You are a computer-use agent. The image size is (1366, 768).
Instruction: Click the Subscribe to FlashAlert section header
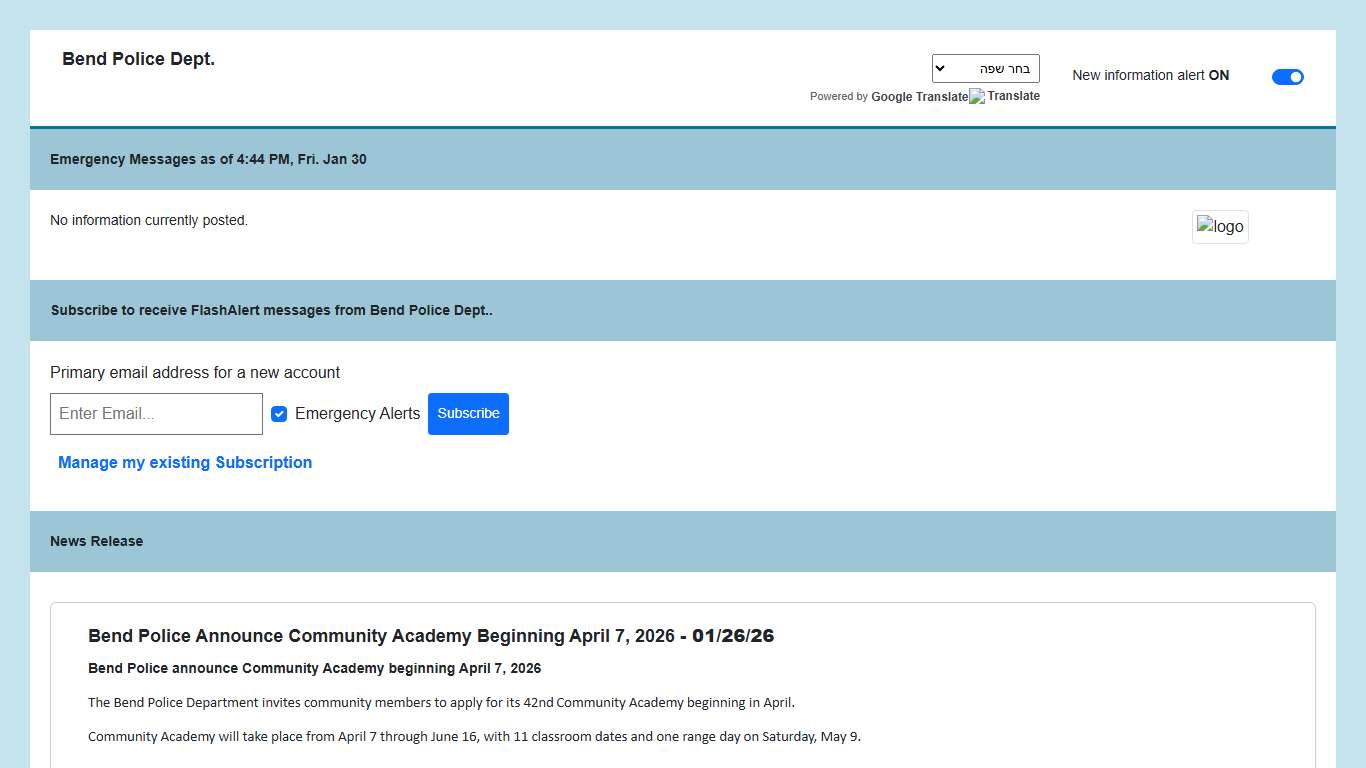tap(271, 311)
